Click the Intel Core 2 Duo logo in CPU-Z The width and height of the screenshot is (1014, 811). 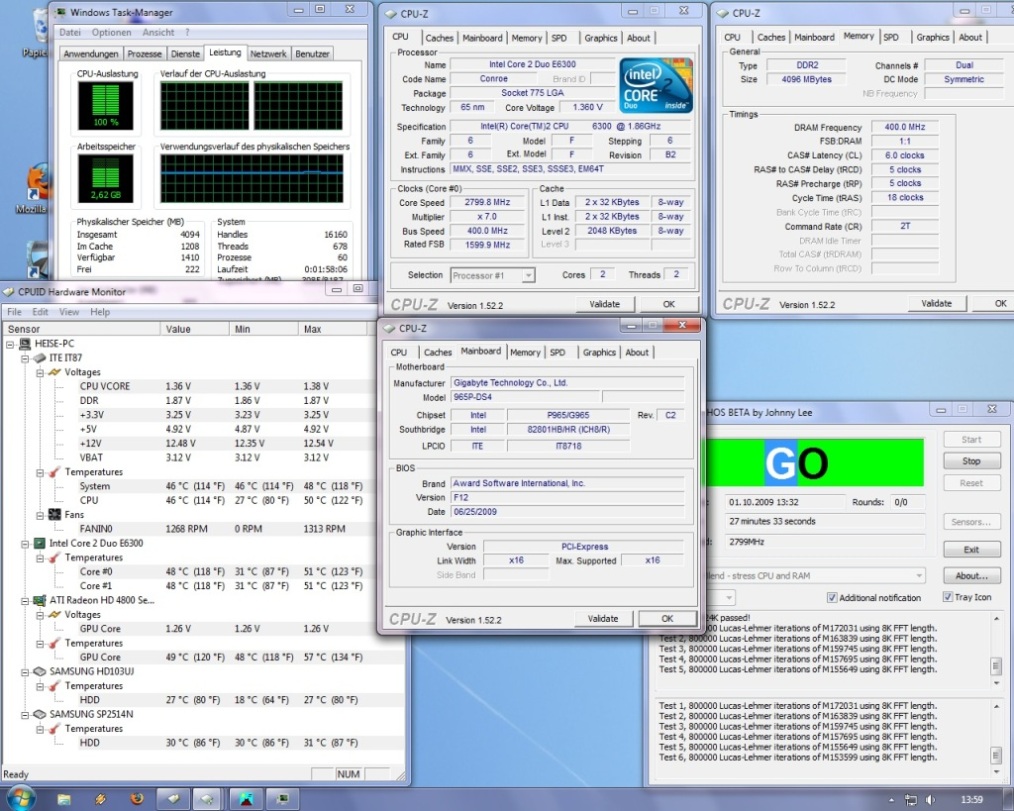coord(656,85)
